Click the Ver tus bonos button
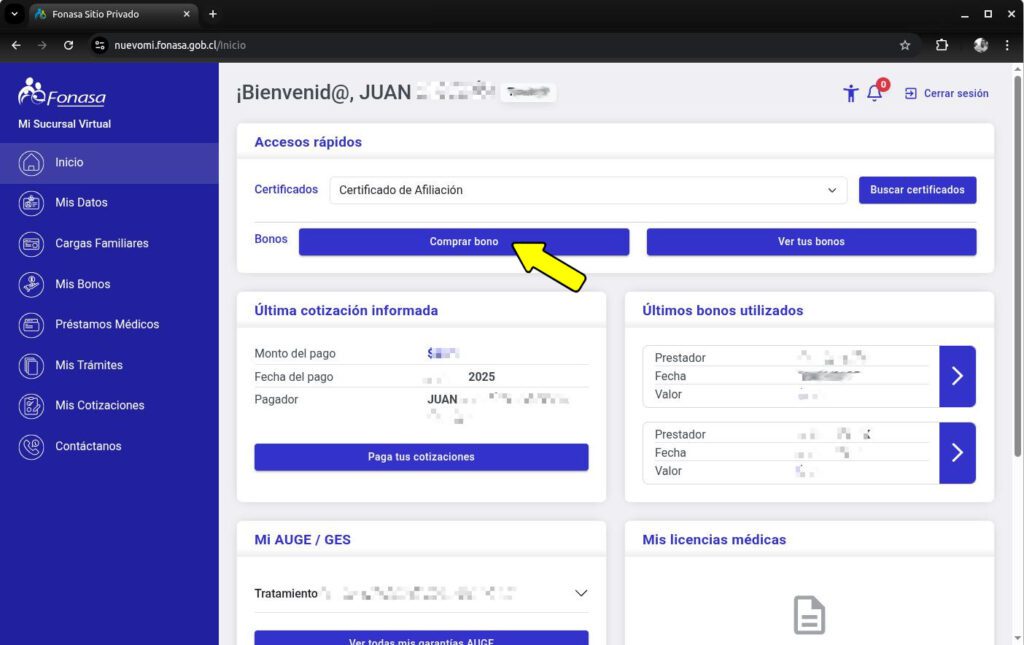 811,242
